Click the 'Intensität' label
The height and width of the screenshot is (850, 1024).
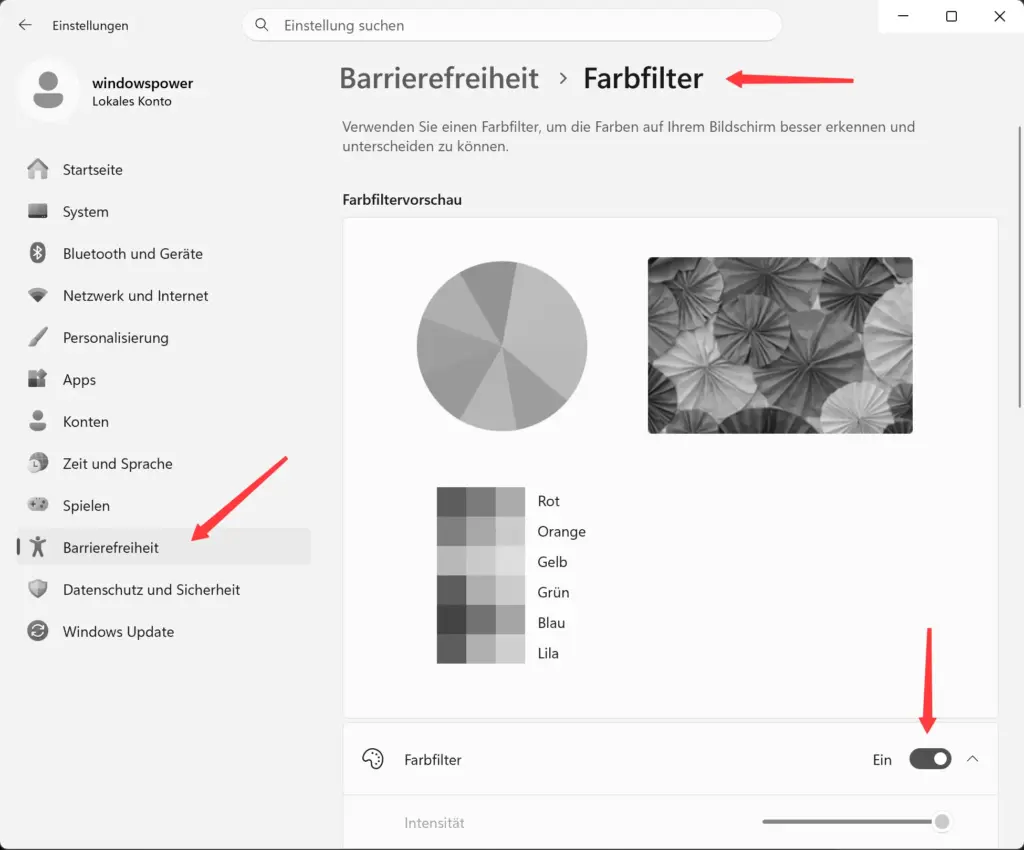pos(434,823)
